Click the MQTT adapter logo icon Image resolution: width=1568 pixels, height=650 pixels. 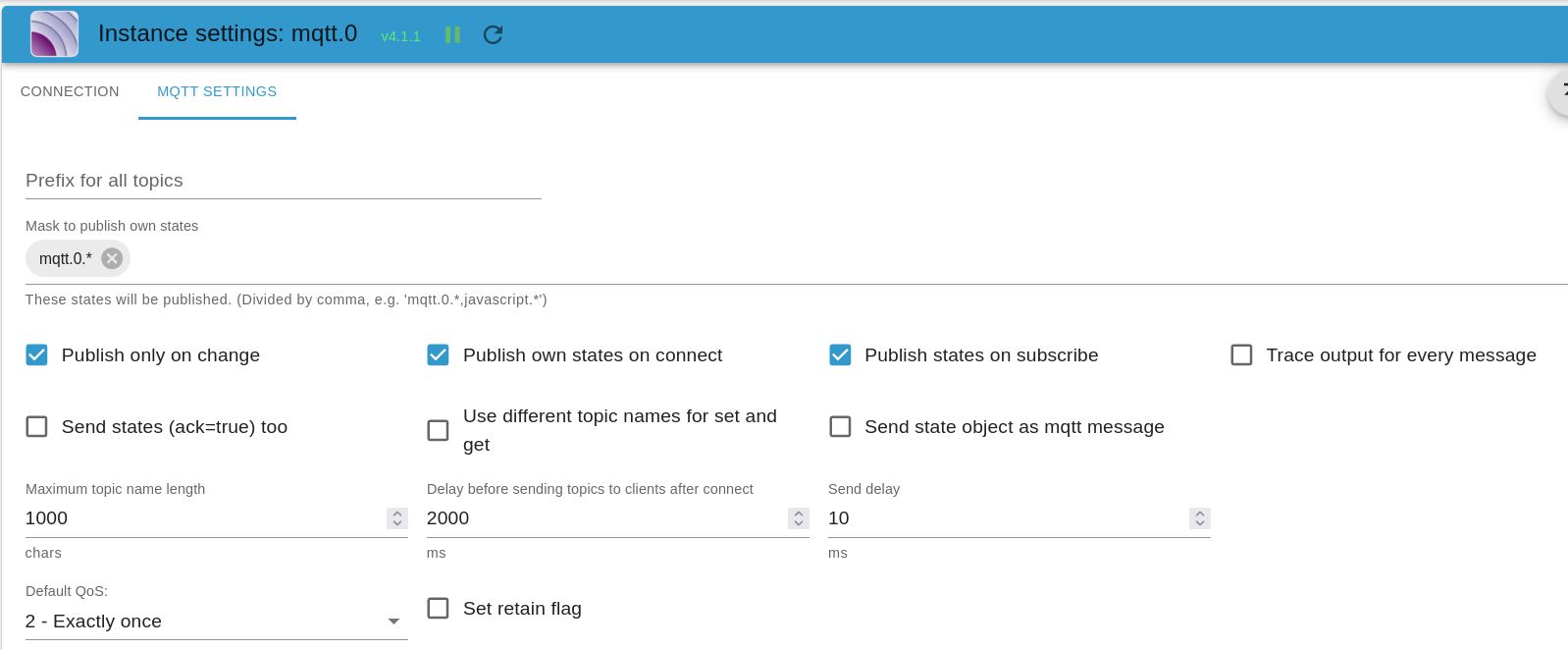tap(54, 34)
